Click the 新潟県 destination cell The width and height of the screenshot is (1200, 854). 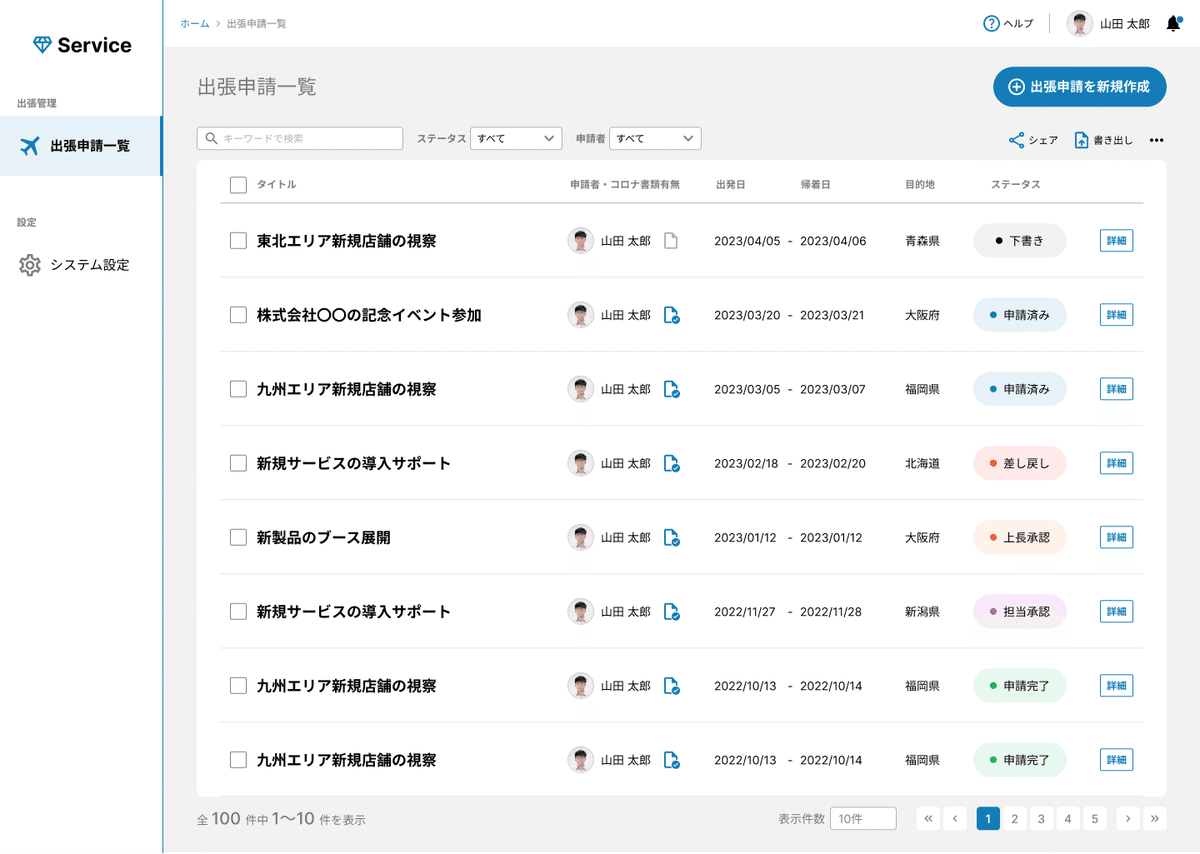(x=922, y=611)
